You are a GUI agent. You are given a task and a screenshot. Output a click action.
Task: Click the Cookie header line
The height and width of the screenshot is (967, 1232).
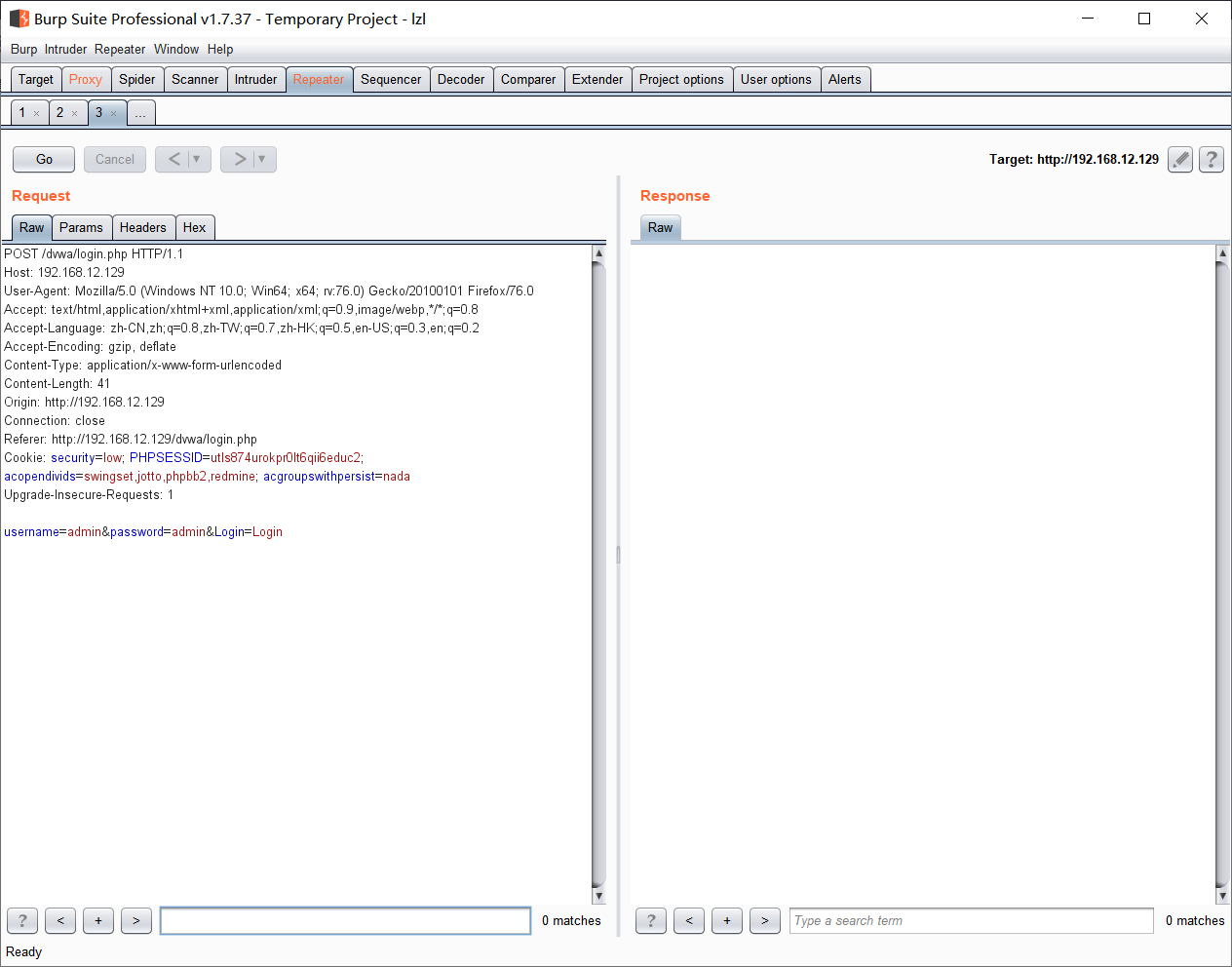[183, 457]
